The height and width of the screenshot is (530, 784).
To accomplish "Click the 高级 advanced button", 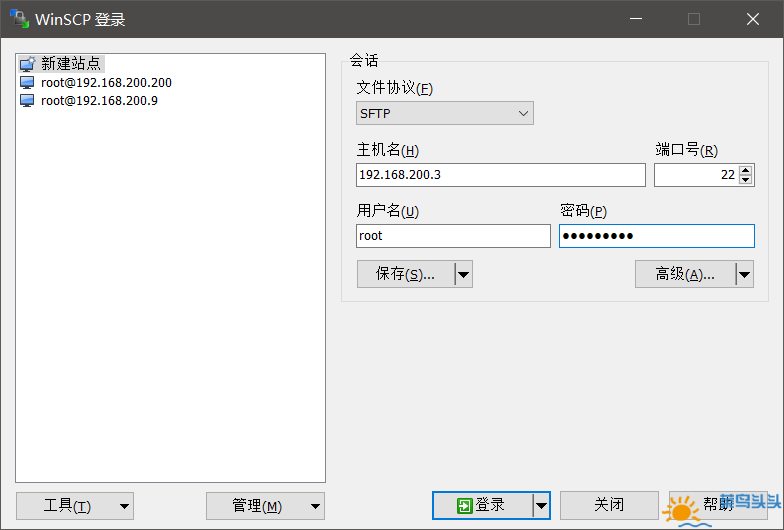I will point(685,274).
